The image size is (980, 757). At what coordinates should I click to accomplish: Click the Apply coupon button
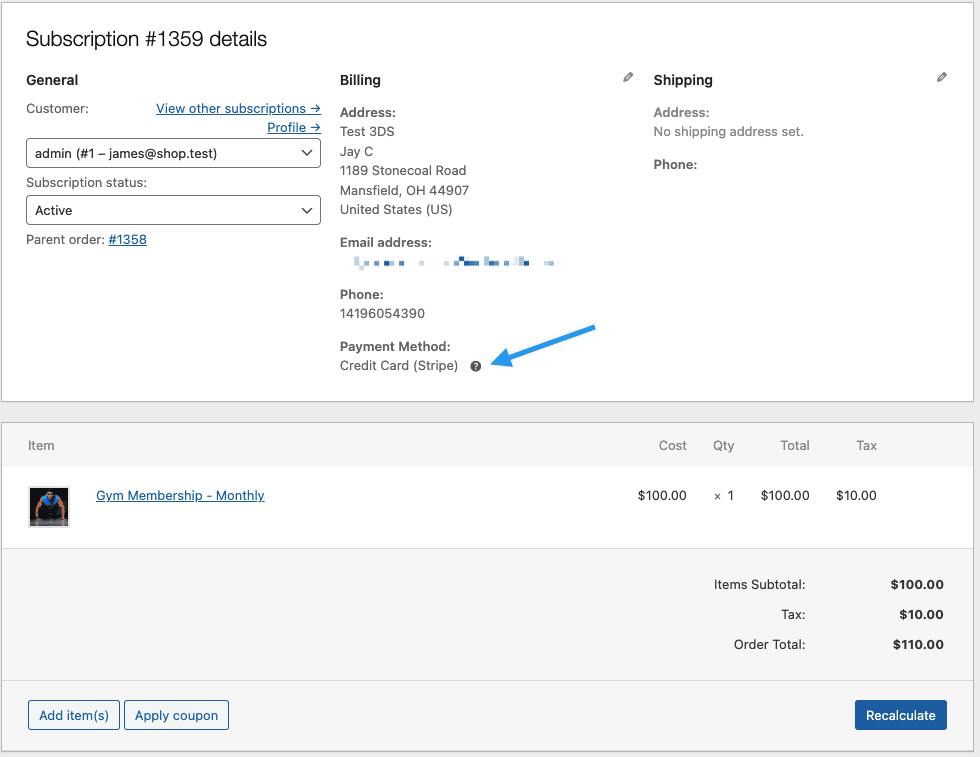point(176,715)
